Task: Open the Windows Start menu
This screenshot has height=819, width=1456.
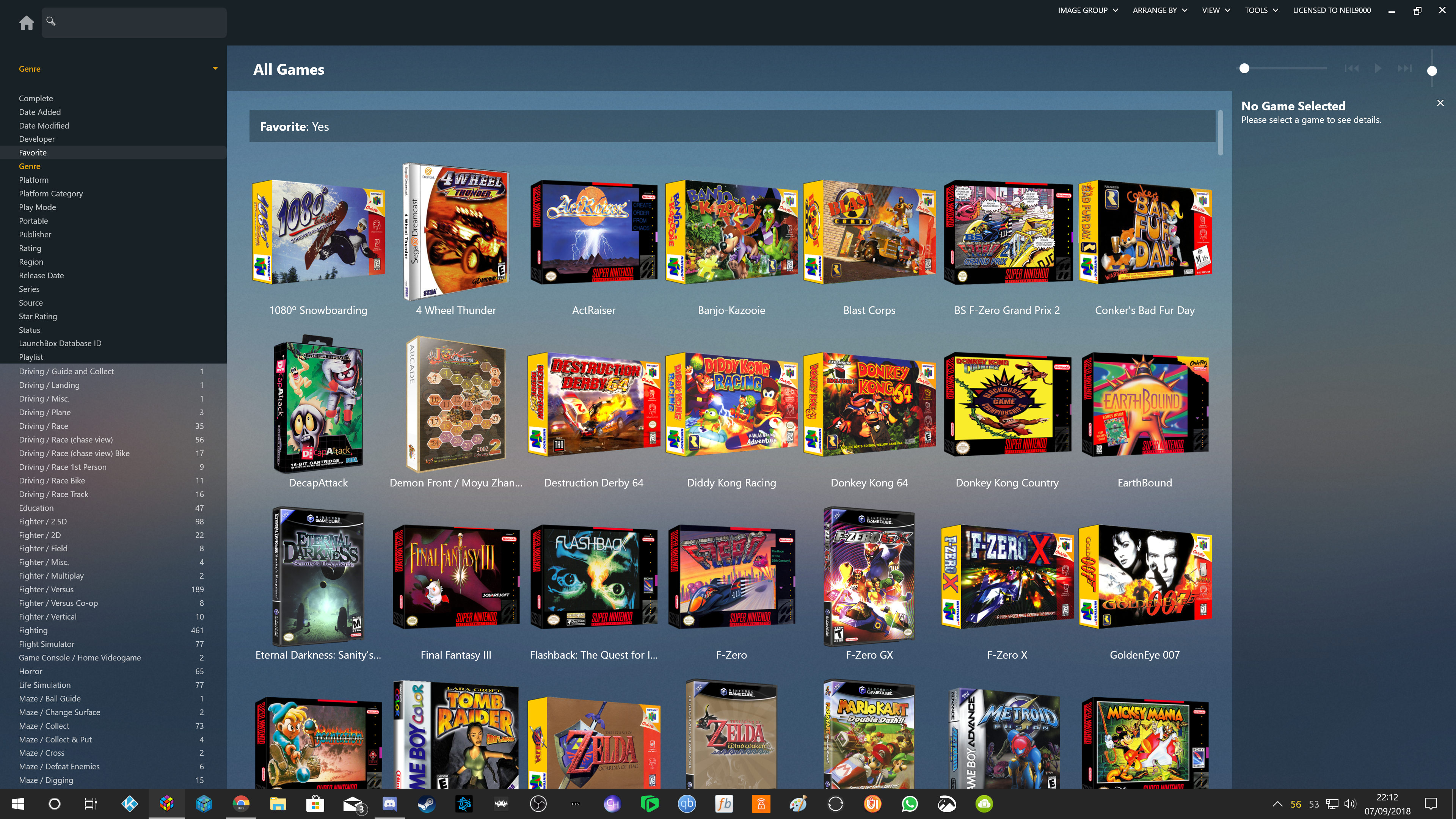Action: (x=17, y=804)
